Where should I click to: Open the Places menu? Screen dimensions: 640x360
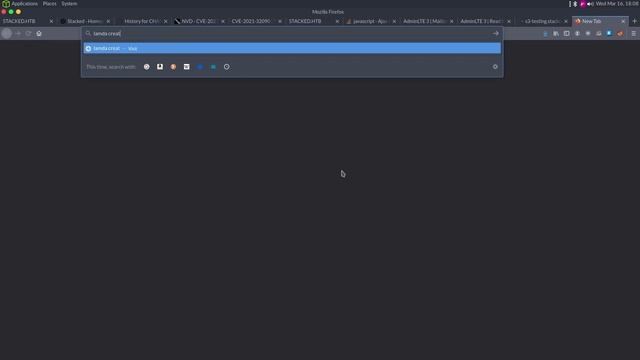click(50, 4)
